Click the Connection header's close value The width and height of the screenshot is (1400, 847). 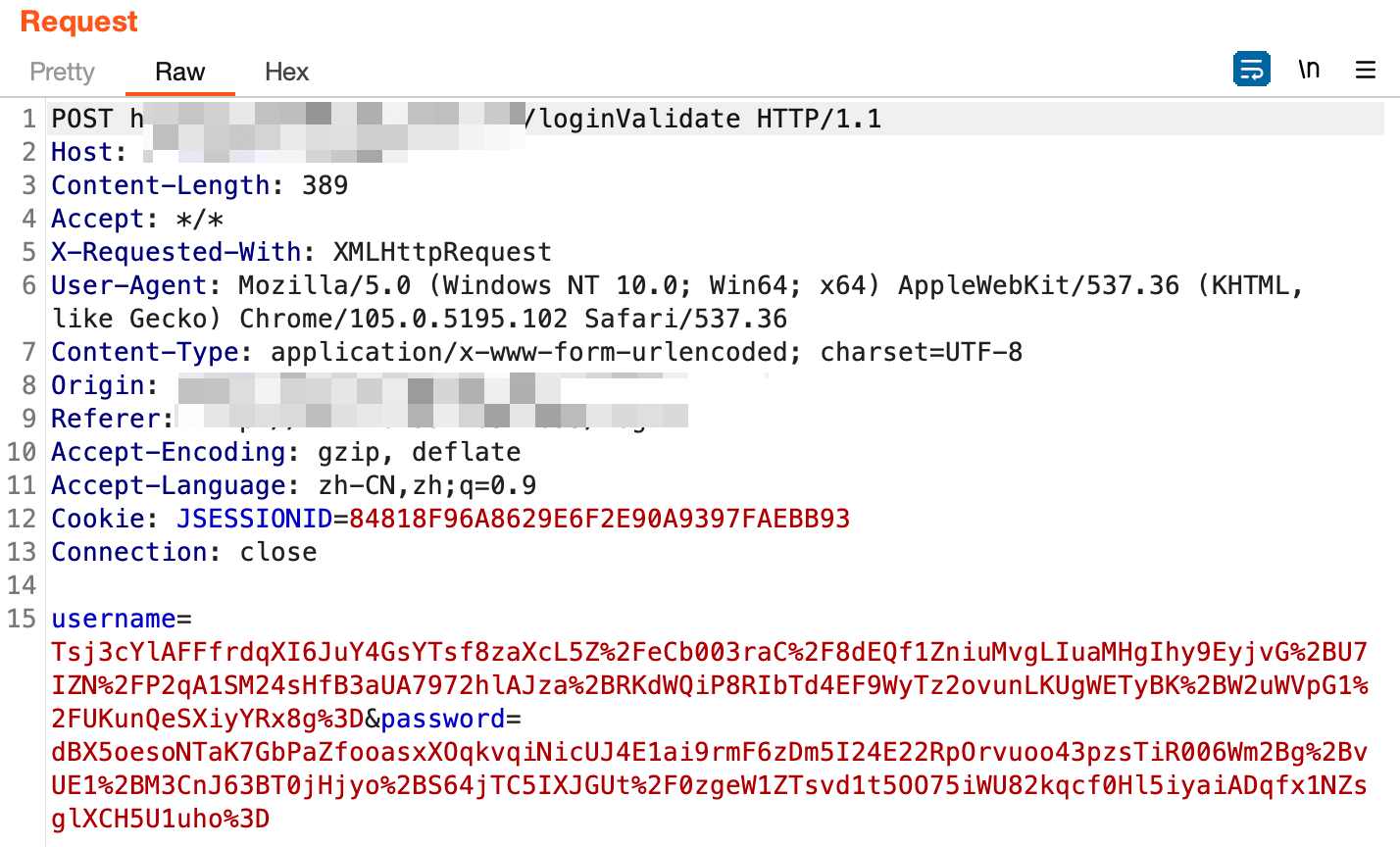277,552
